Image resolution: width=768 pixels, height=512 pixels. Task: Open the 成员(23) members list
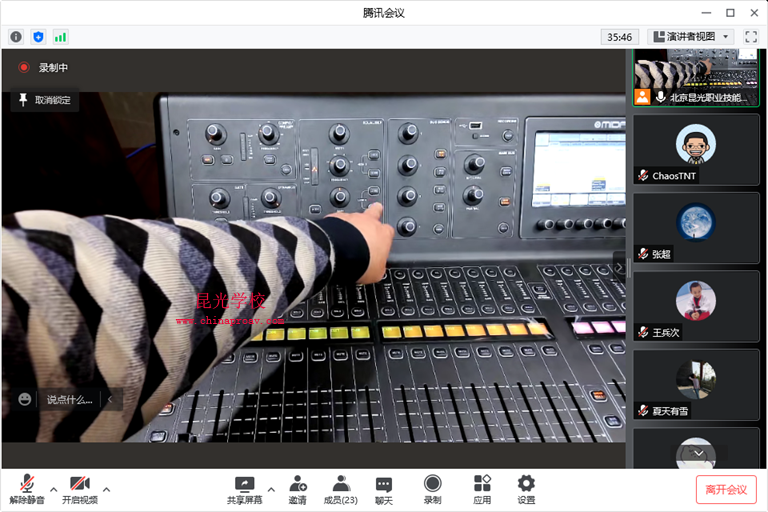341,489
